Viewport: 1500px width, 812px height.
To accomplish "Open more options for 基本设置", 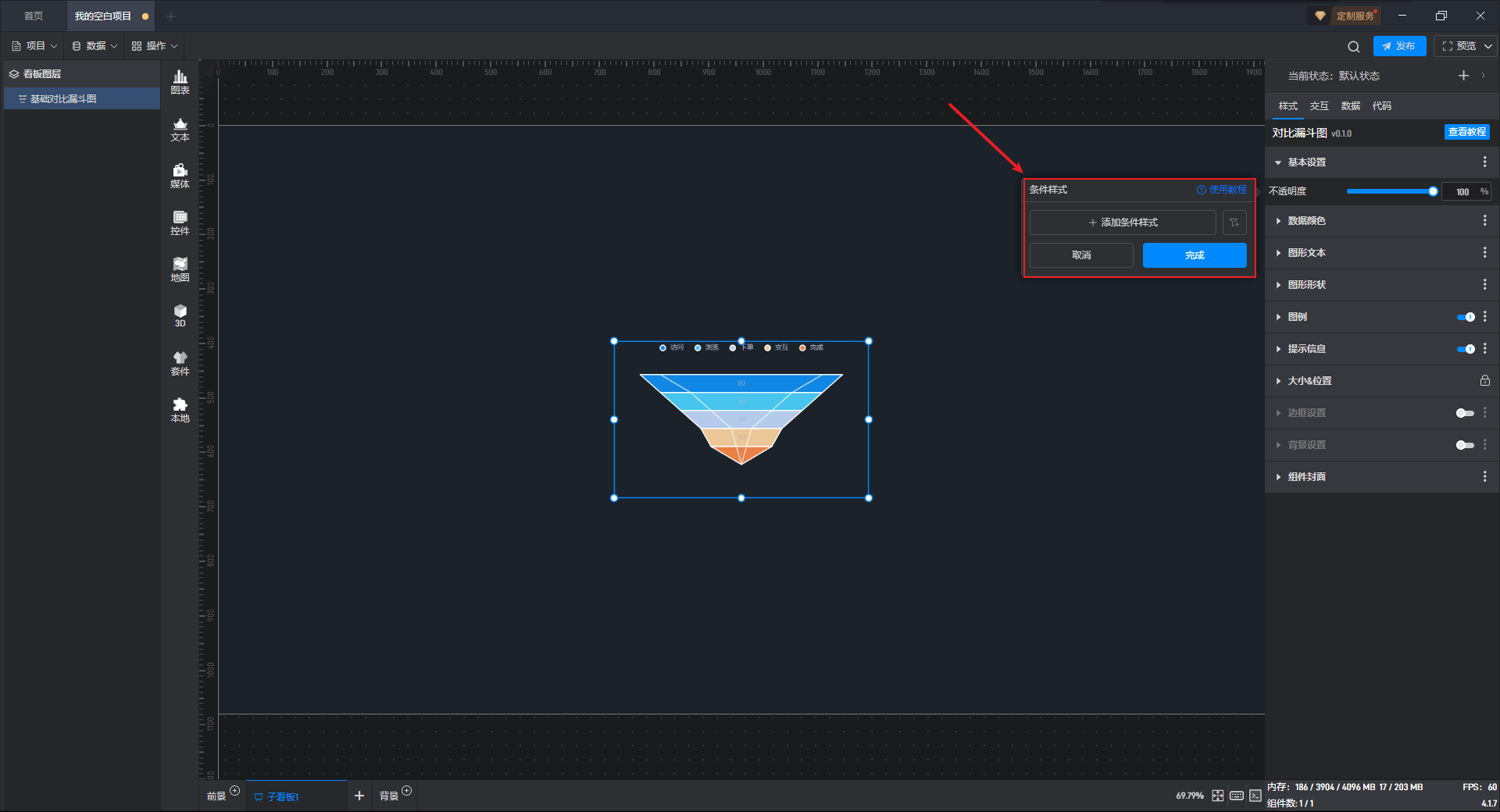I will pyautogui.click(x=1484, y=162).
